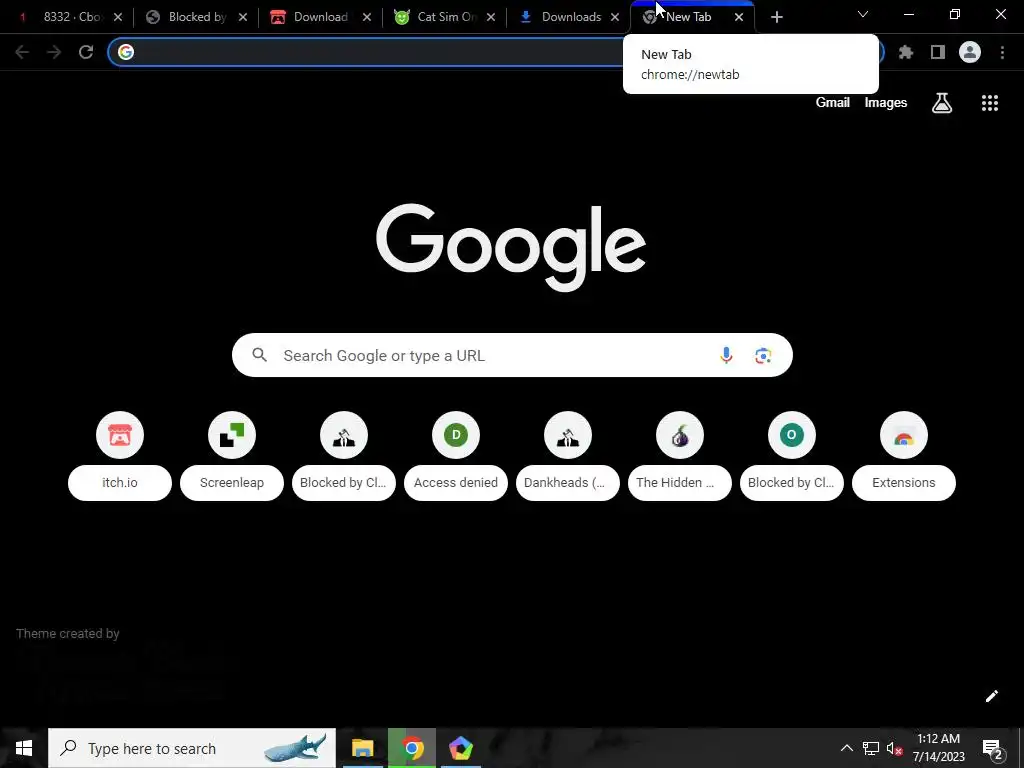Open the Images link
Viewport: 1024px width, 768px height.
(x=886, y=103)
